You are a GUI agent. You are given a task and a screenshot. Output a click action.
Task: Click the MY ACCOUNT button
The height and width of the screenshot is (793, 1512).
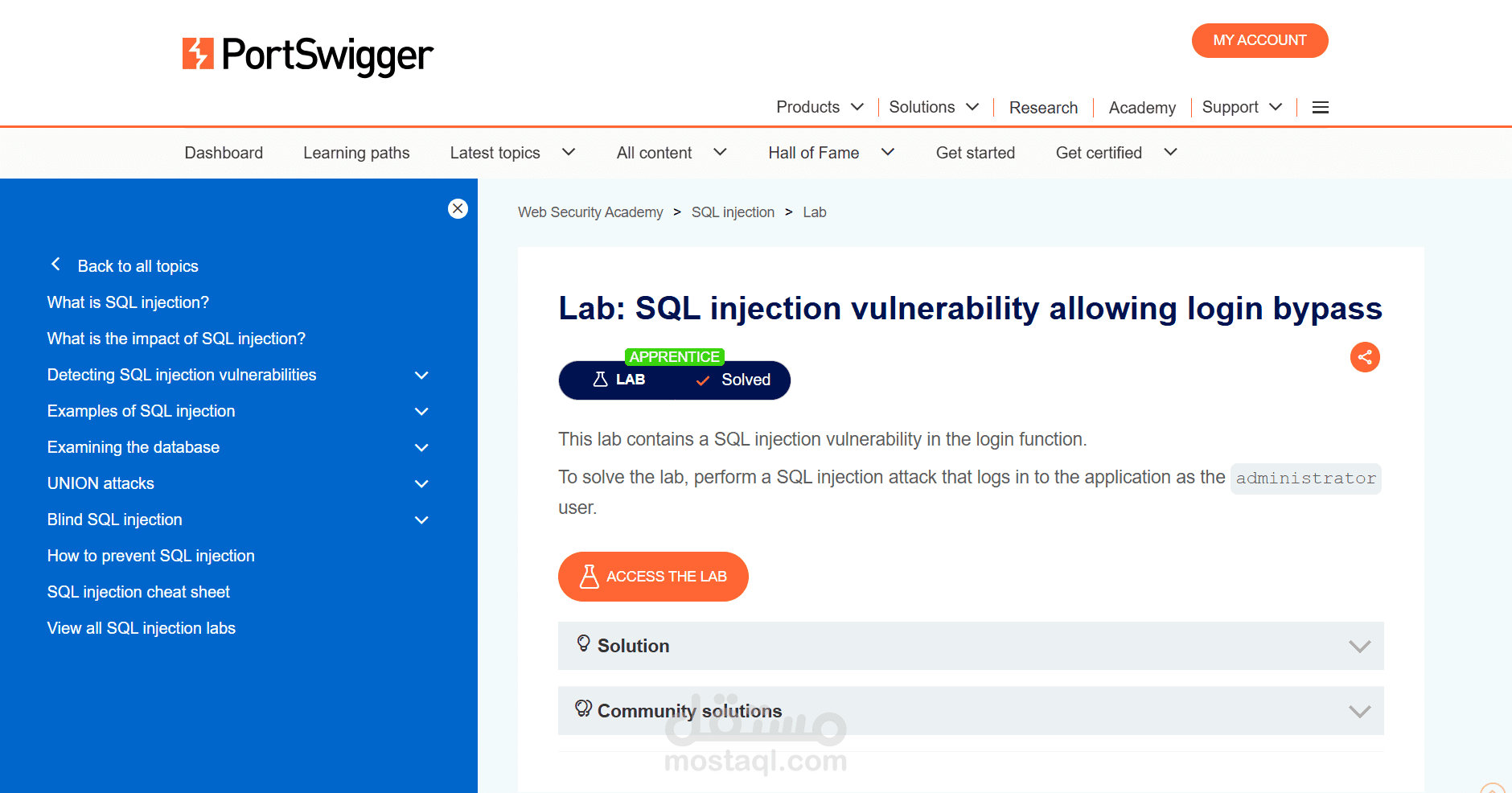point(1259,40)
